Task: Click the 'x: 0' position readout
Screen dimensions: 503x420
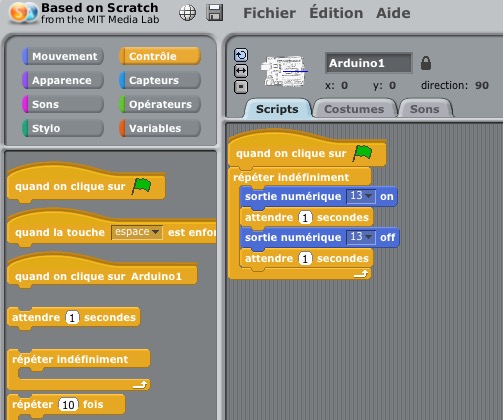Action: point(336,86)
